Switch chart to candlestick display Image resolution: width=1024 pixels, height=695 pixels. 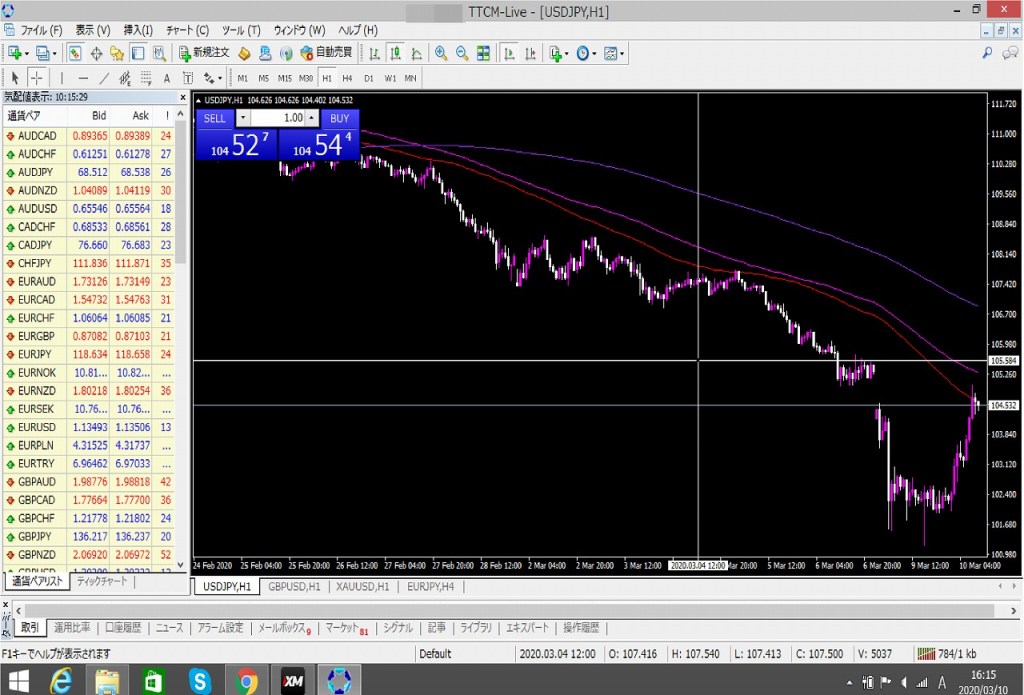(394, 53)
